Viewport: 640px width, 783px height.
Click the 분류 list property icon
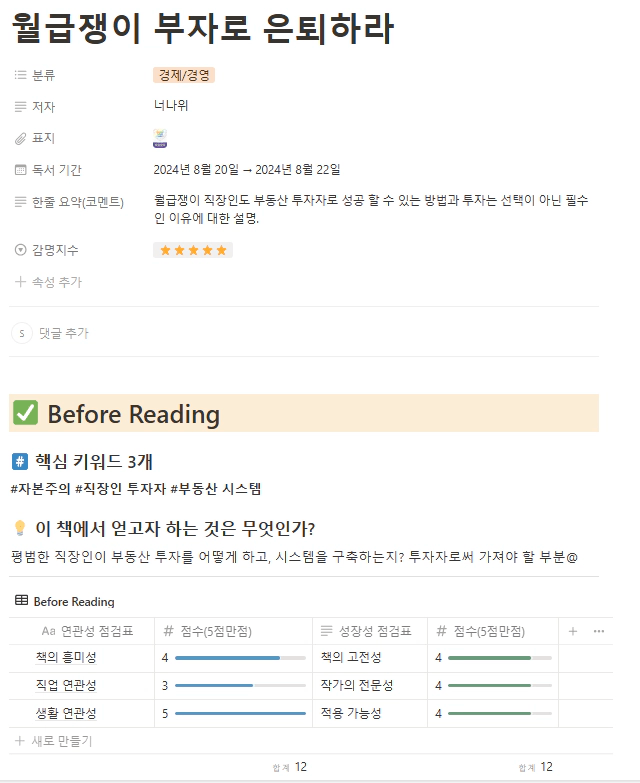20,75
